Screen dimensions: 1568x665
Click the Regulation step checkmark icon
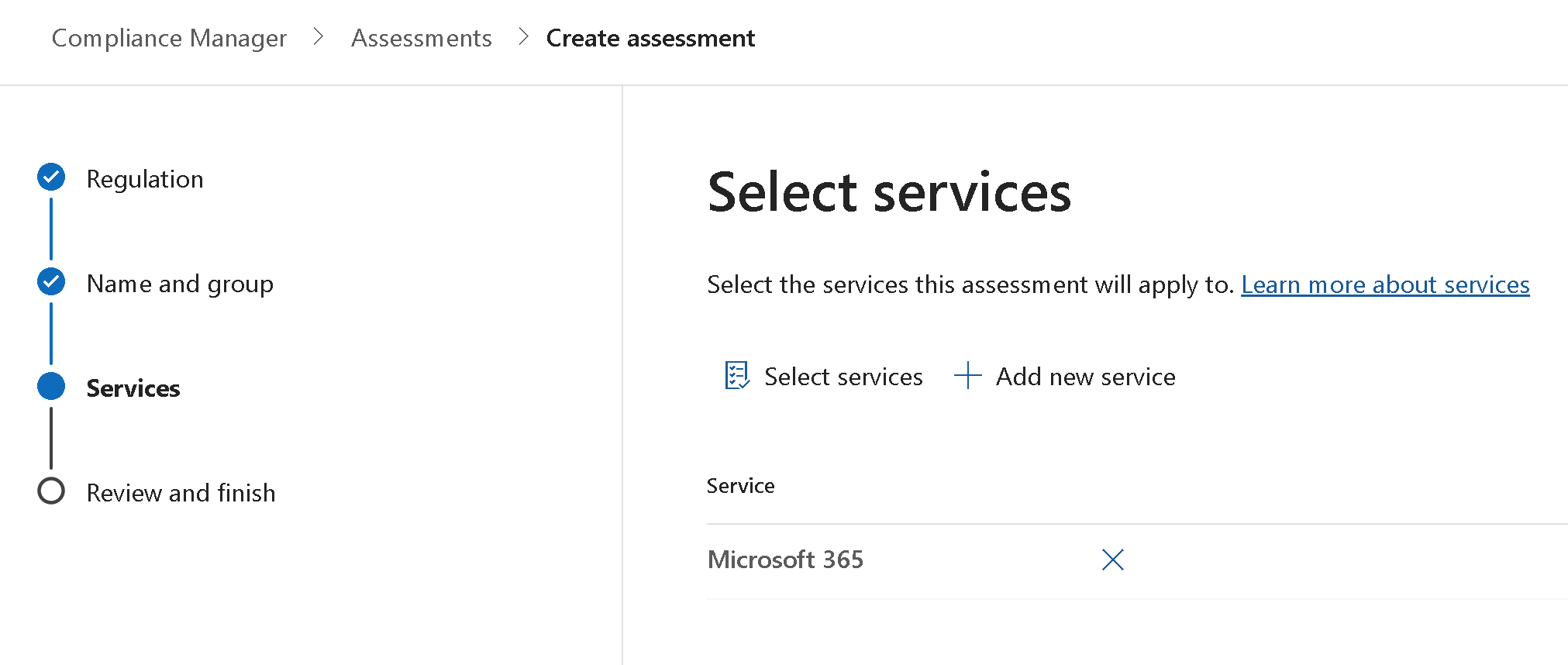51,177
